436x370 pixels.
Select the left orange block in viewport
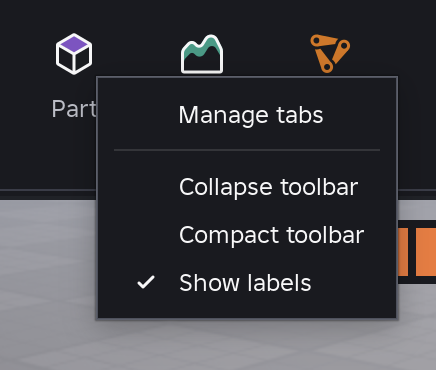(403, 252)
